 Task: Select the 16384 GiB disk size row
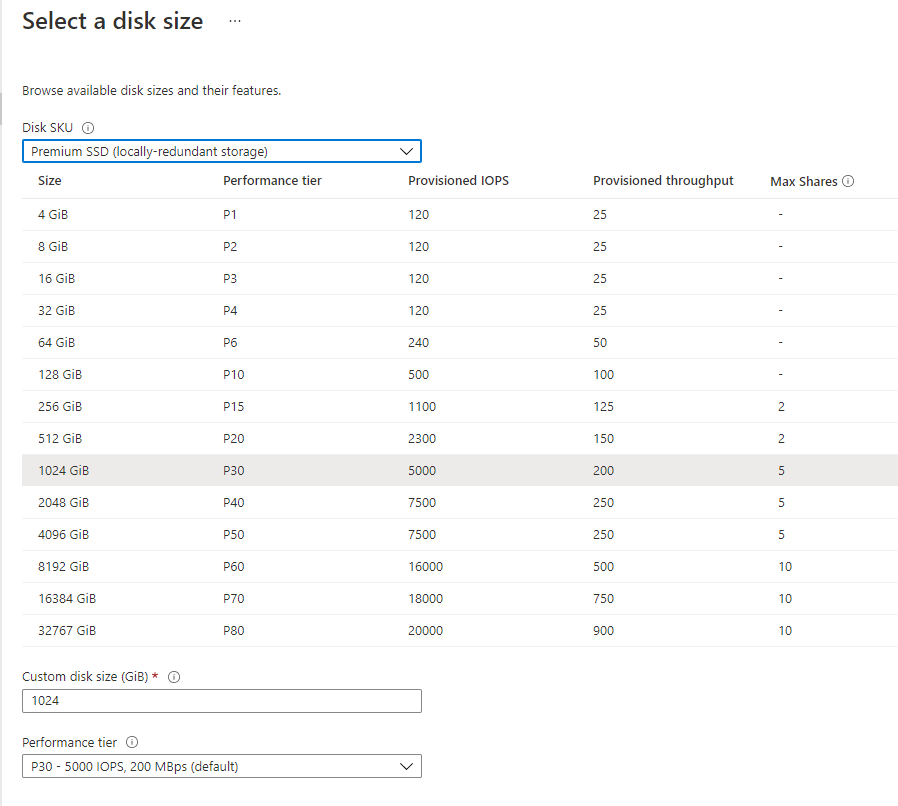coord(460,599)
